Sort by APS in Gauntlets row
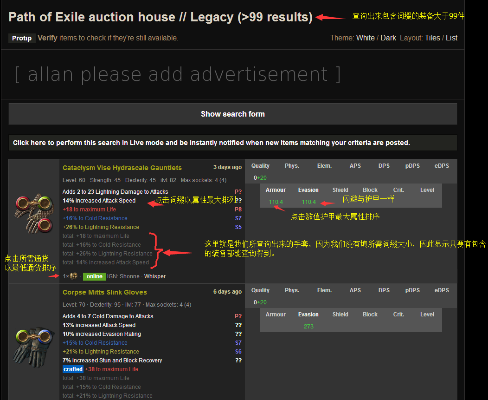This screenshot has height=400, width=488. 355,166
